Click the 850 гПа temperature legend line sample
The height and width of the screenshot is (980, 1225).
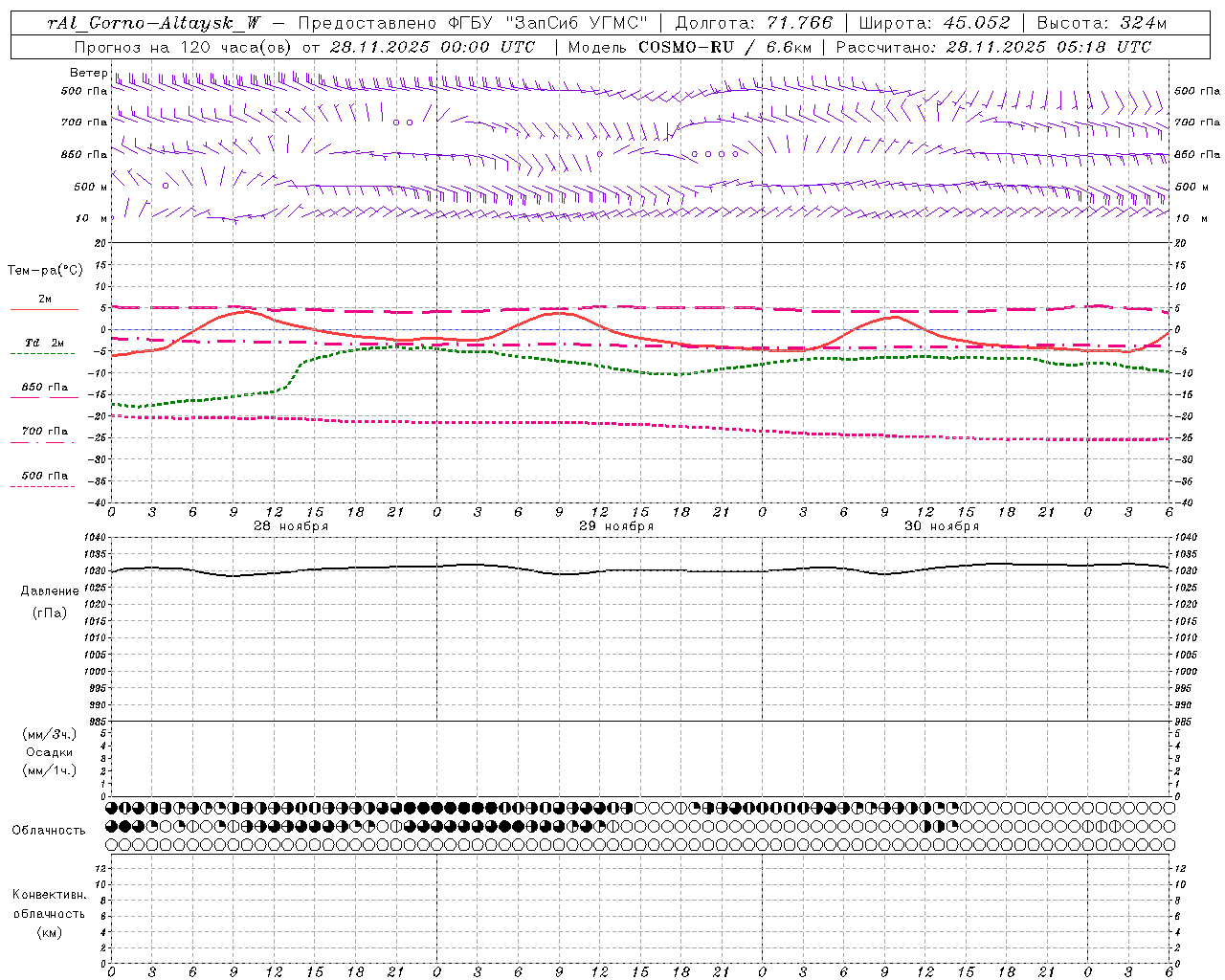click(x=44, y=398)
